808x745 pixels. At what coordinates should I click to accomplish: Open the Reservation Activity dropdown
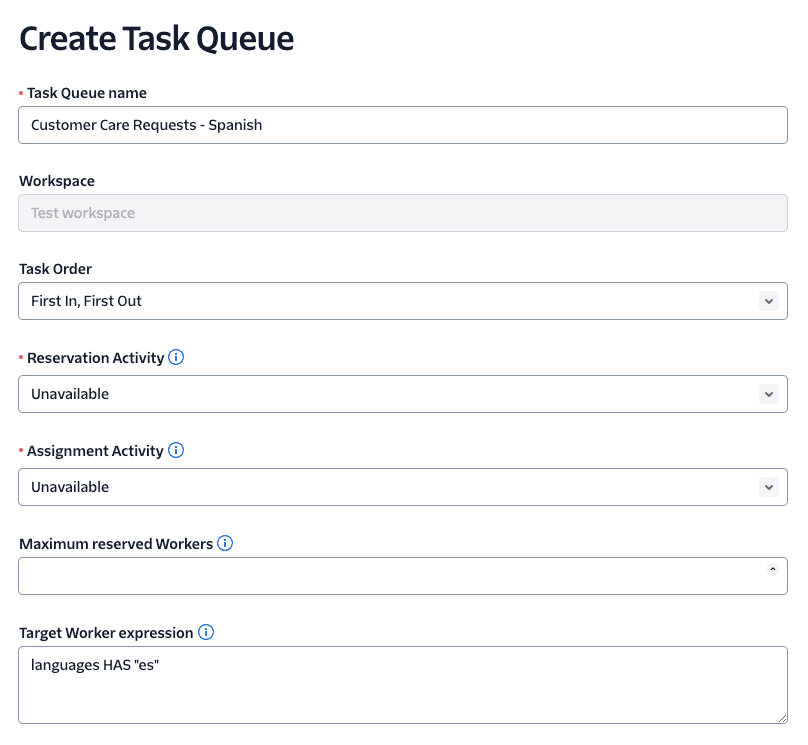(x=400, y=393)
